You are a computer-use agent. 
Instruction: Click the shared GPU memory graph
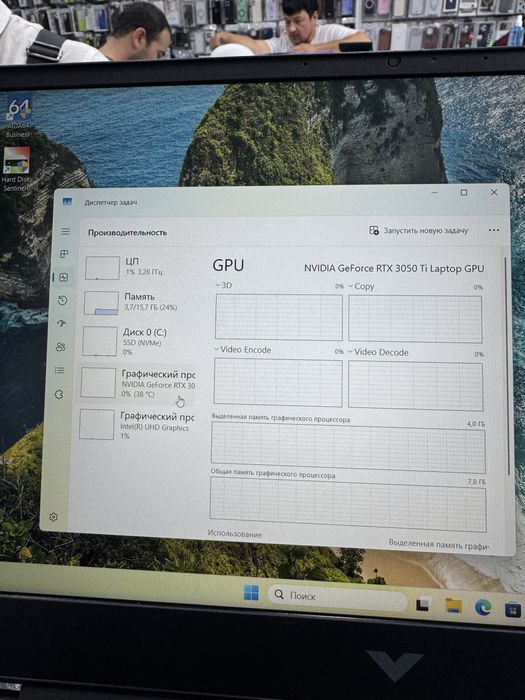(348, 504)
